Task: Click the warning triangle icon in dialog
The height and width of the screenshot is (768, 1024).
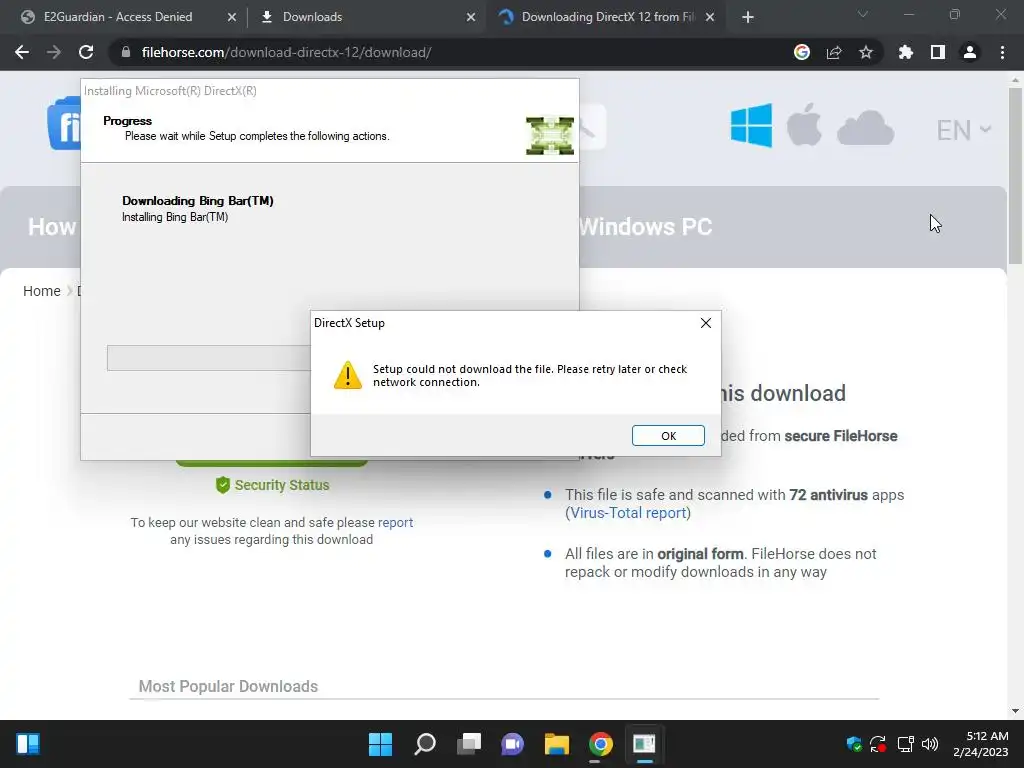Action: pos(347,376)
